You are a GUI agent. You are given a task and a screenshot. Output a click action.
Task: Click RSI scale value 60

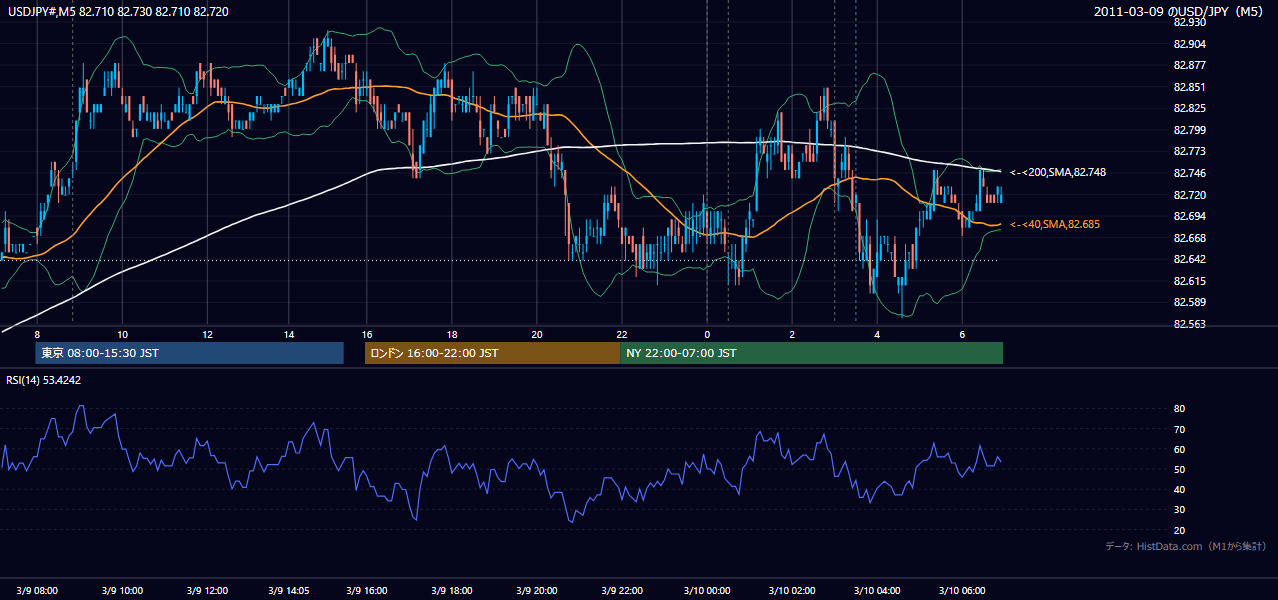pos(1179,449)
